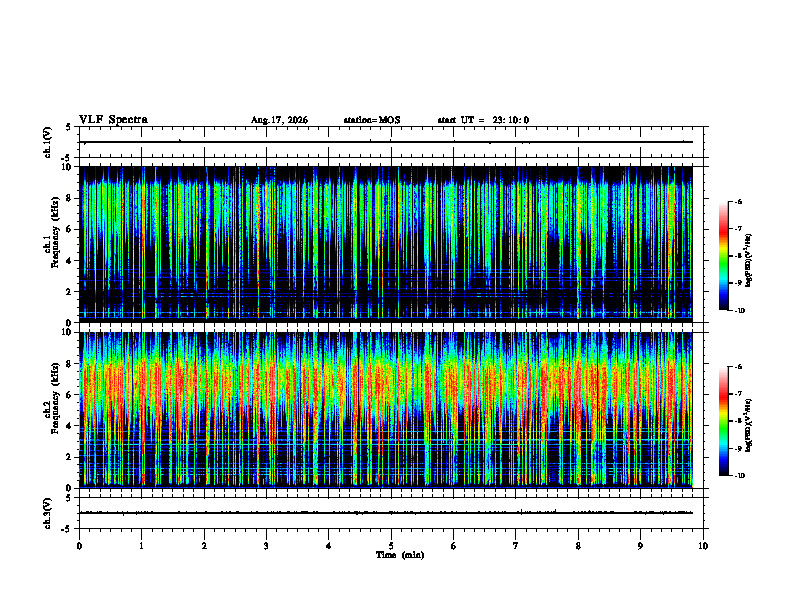792x612 pixels.
Task: Click the -6 label atop ch.1 color bar
Action: (x=738, y=201)
